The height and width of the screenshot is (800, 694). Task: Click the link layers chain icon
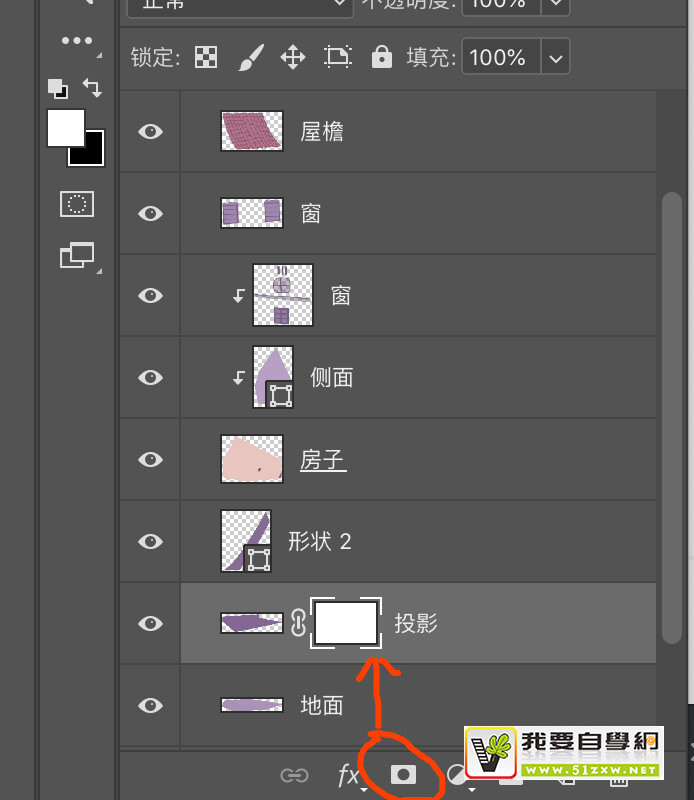pyautogui.click(x=293, y=775)
